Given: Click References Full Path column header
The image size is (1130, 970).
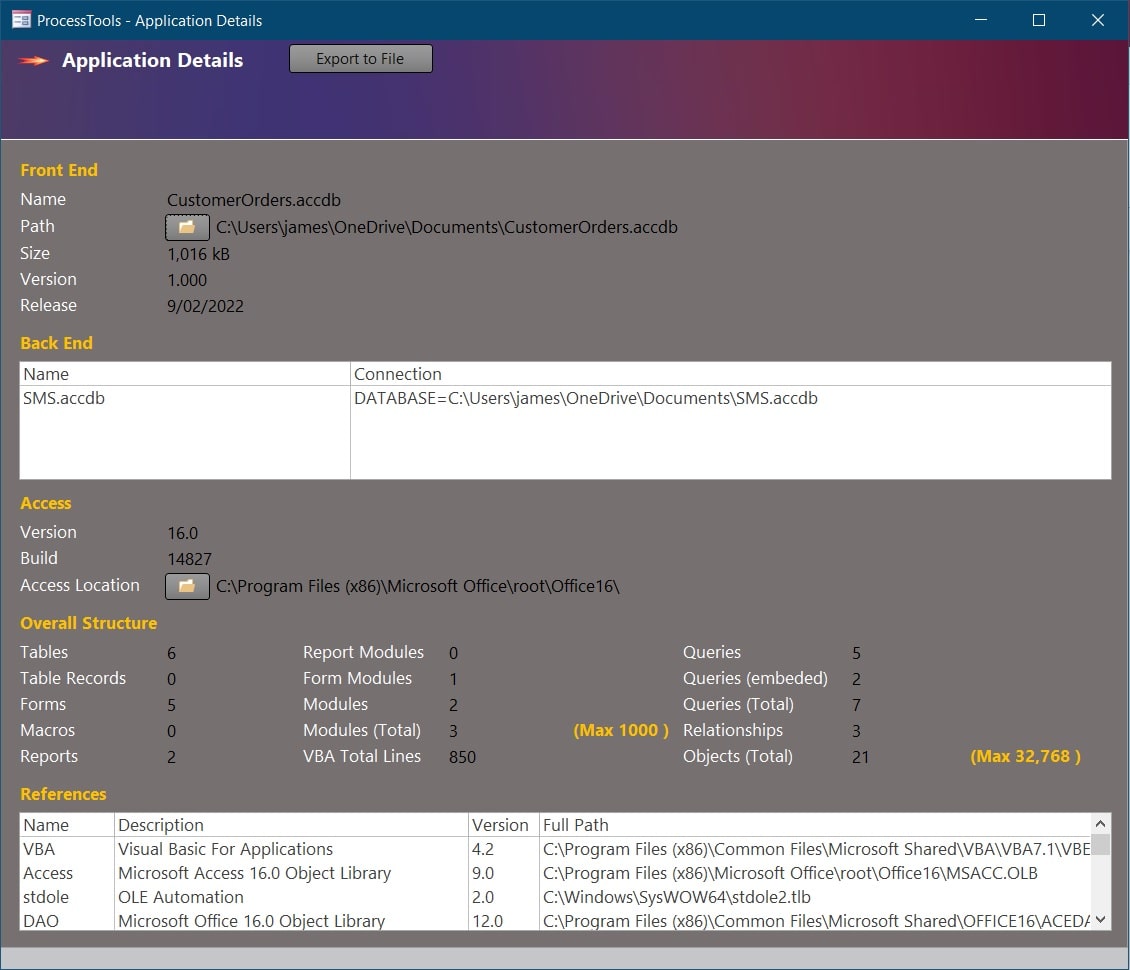Looking at the screenshot, I should [815, 825].
